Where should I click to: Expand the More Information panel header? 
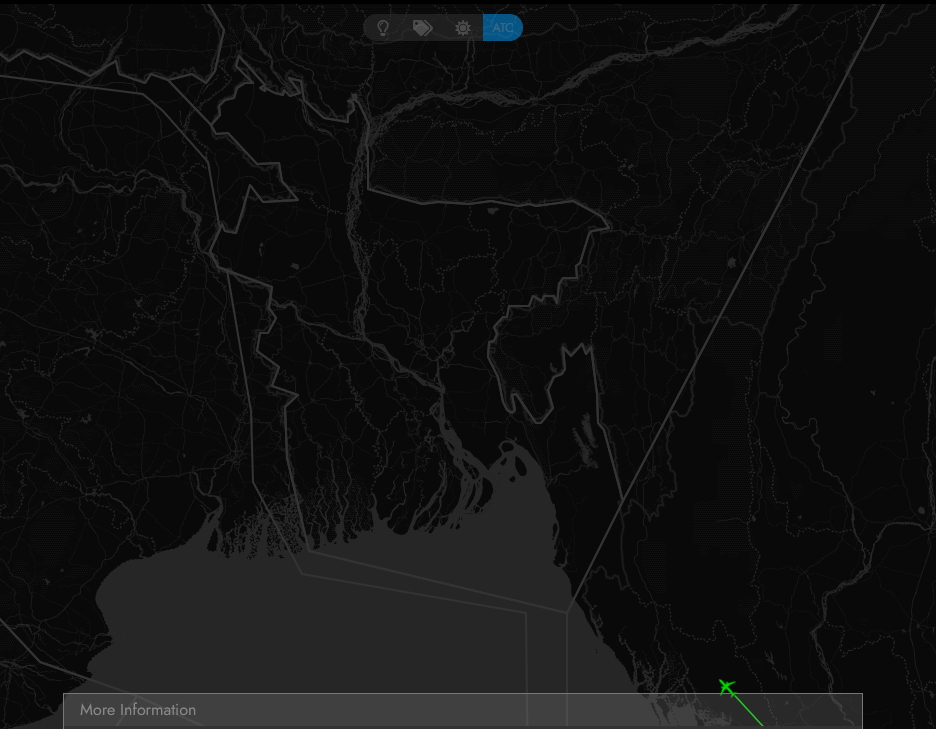pos(138,710)
